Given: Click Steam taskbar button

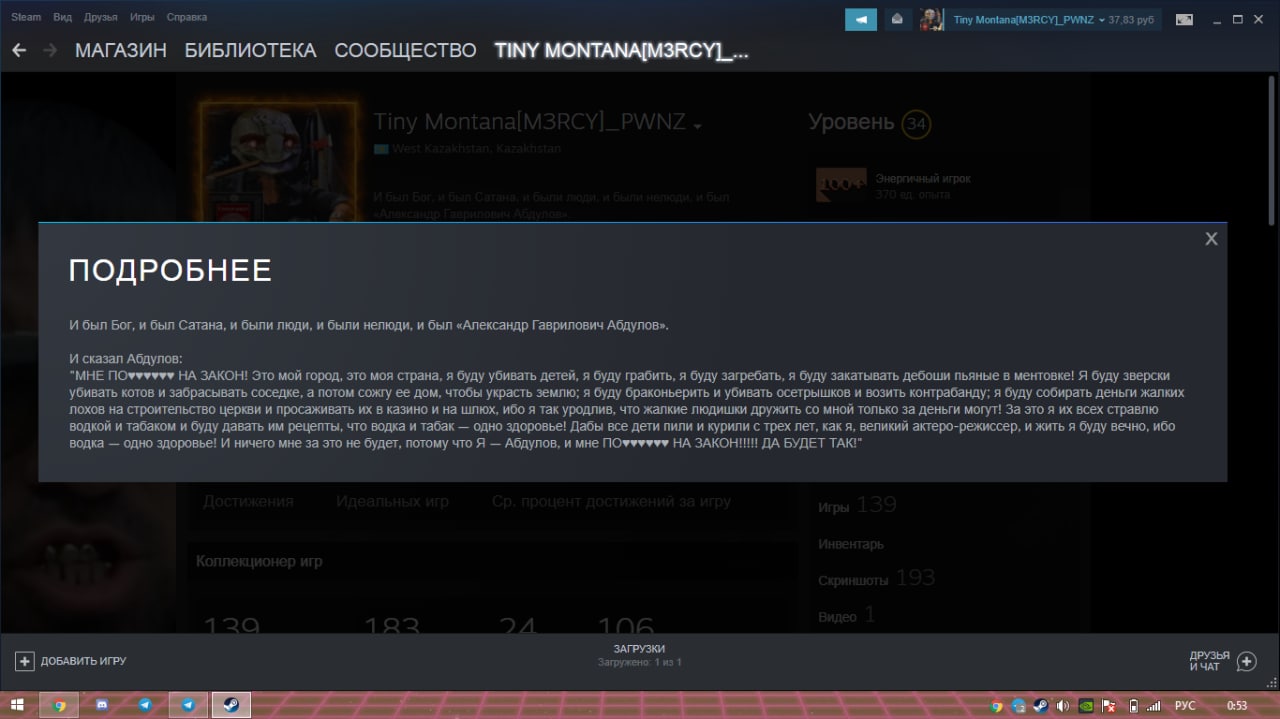Looking at the screenshot, I should click(231, 705).
